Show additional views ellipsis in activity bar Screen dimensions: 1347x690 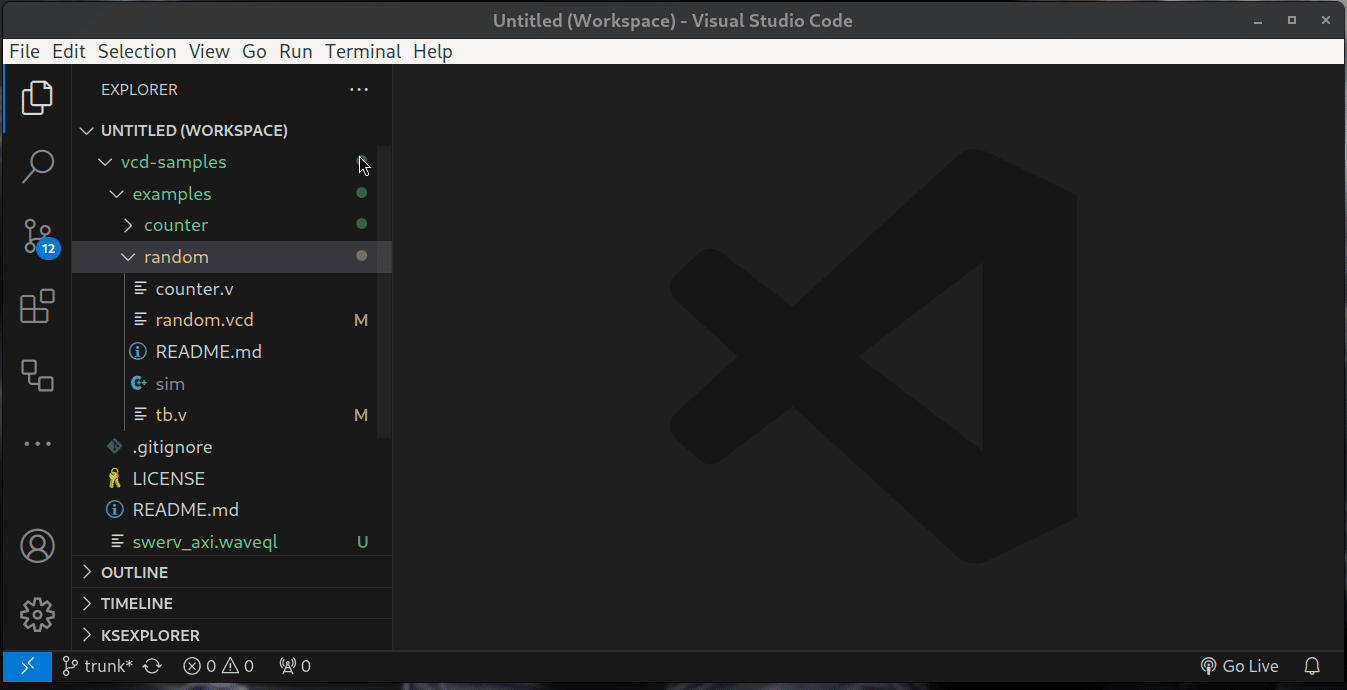37,443
